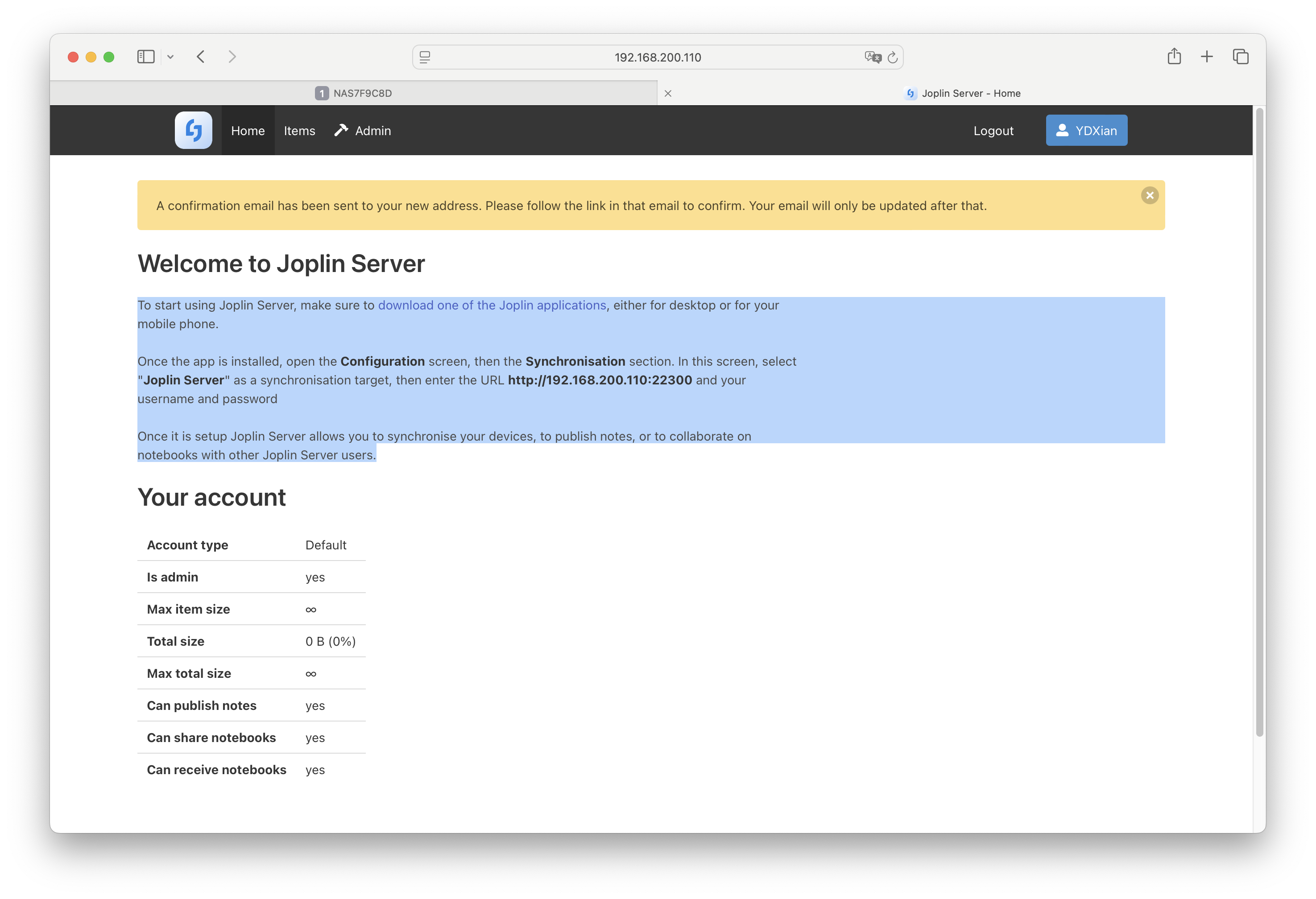The height and width of the screenshot is (899, 1316).
Task: Go back with the back arrow
Action: [x=200, y=57]
